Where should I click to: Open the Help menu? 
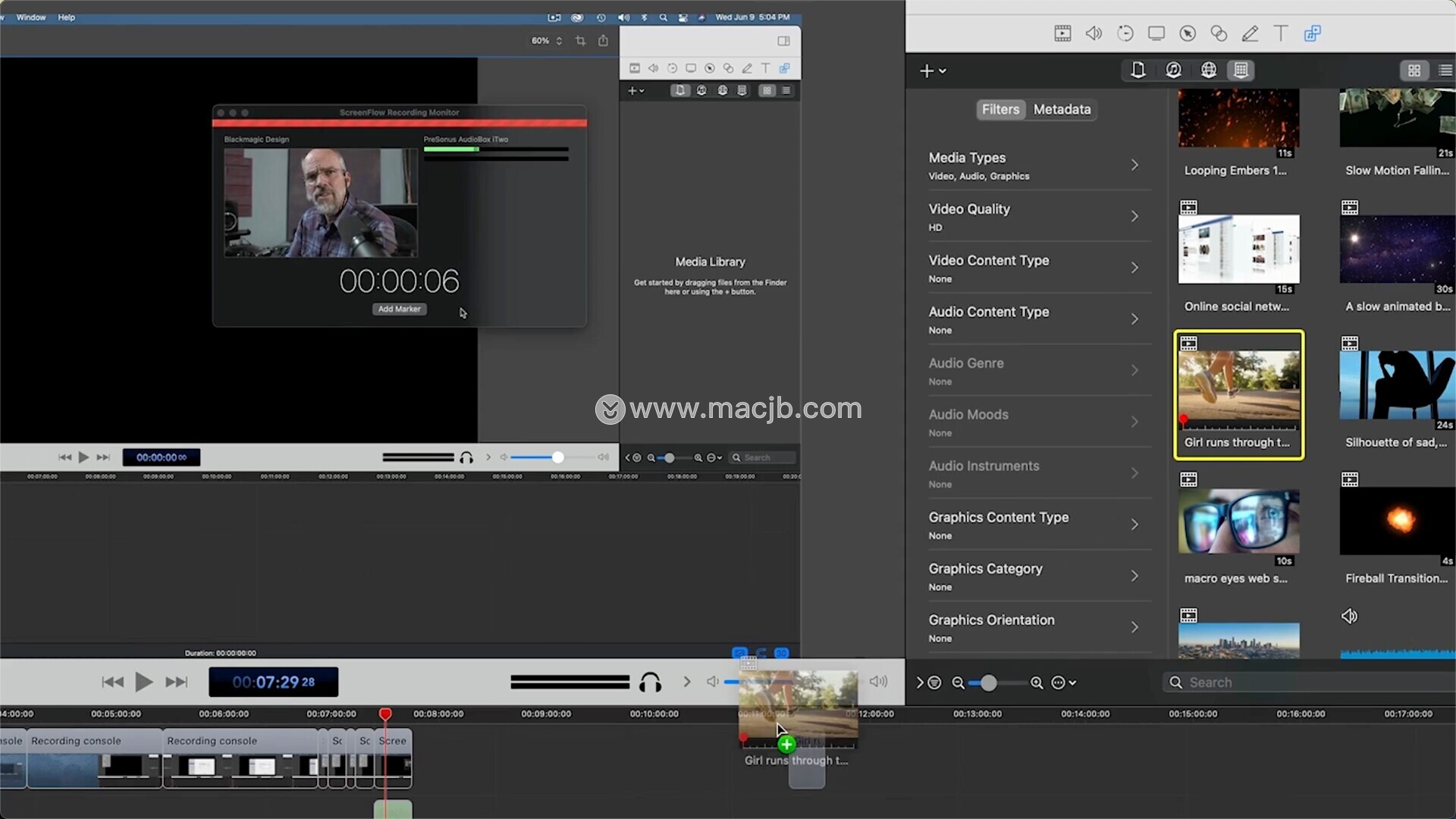(x=67, y=17)
